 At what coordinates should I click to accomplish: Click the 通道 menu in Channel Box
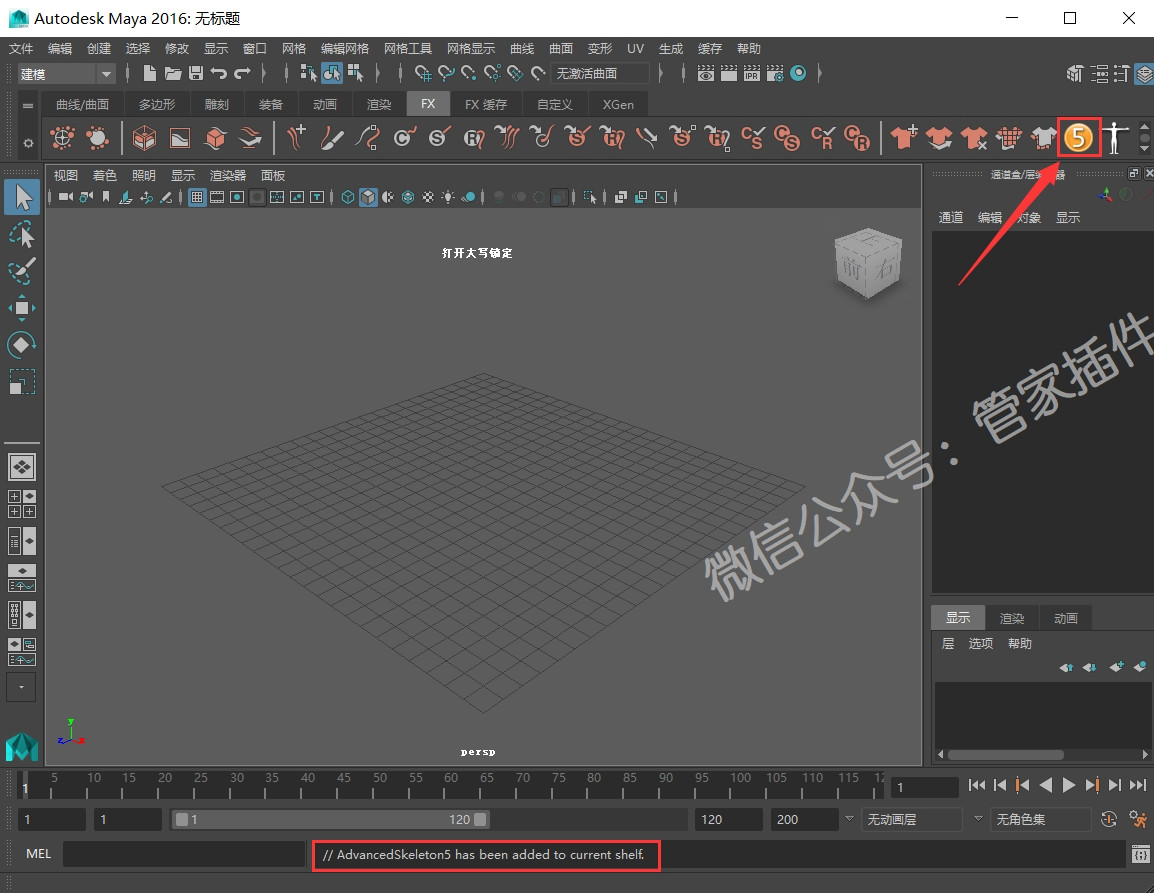click(951, 218)
